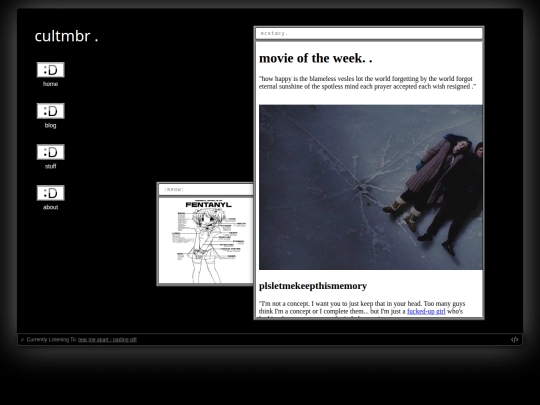Screen dimensions: 540x405
Task: Click the 'how happy is the blameless' quote
Action: coord(367,83)
